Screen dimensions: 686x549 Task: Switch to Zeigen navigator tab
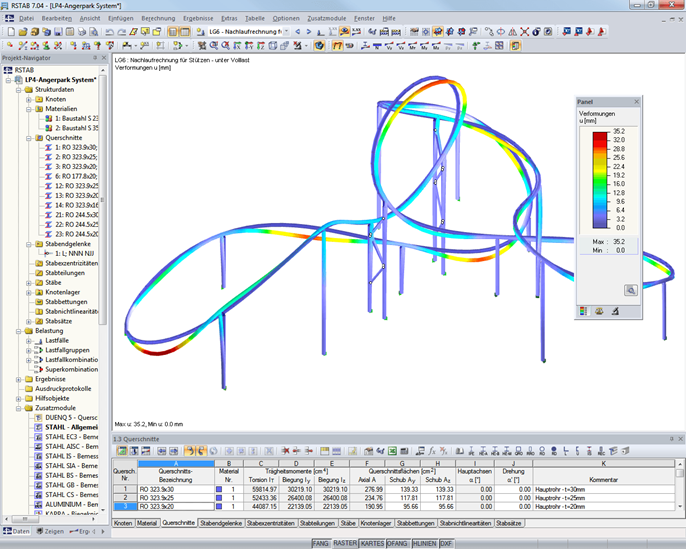[x=50, y=532]
